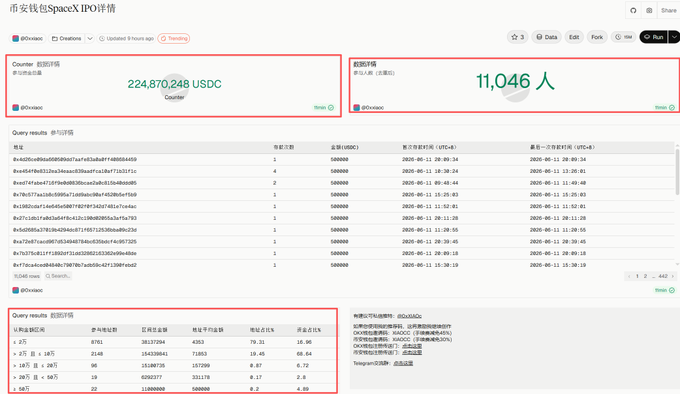
Task: Click first deposit time 2026-06-11 10:30:24
Action: point(430,171)
